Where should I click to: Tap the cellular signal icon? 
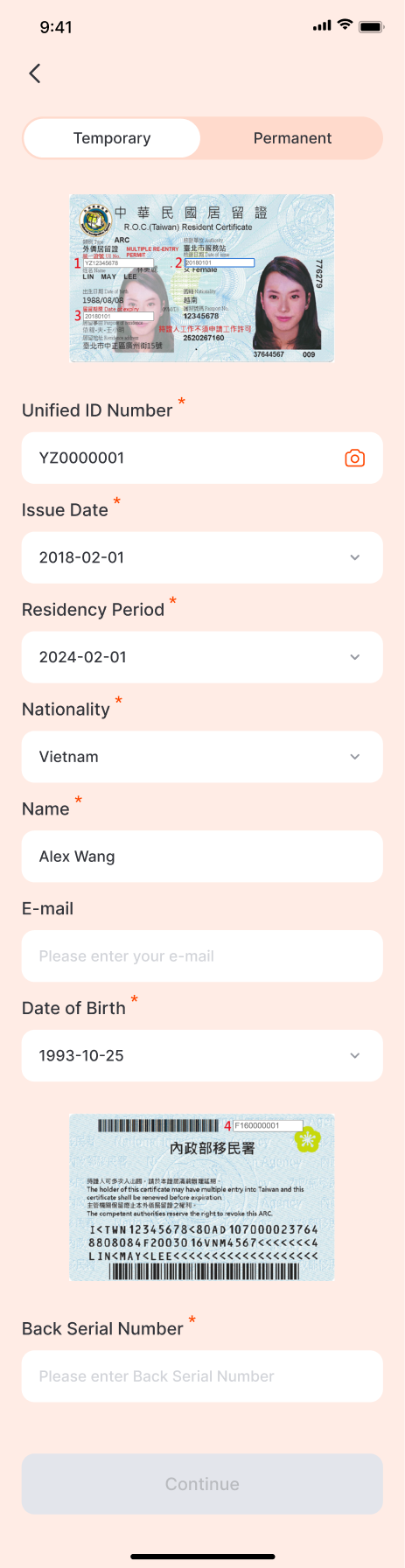tap(322, 26)
